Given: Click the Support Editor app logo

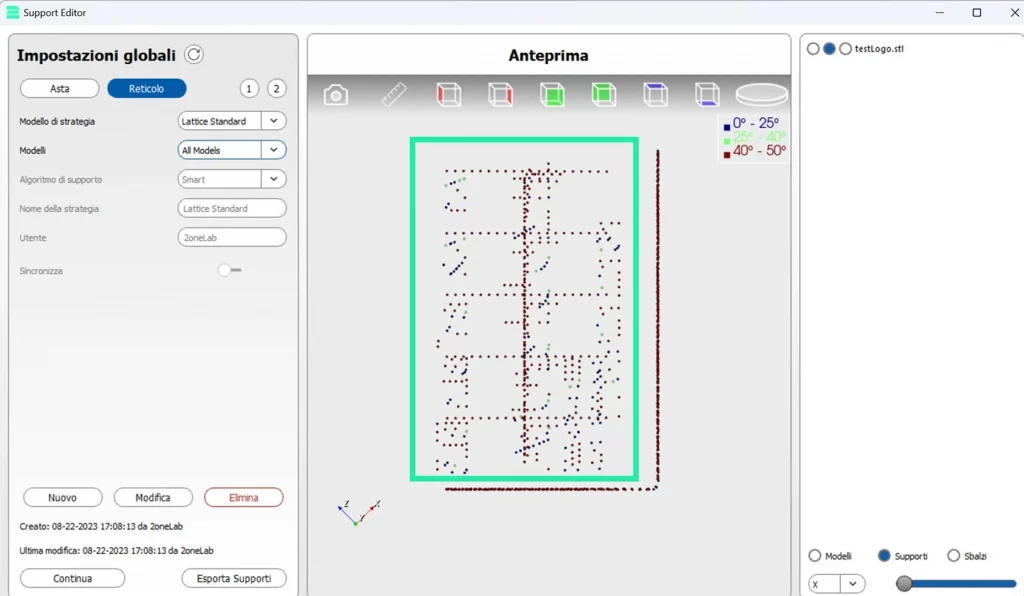Looking at the screenshot, I should [x=12, y=12].
